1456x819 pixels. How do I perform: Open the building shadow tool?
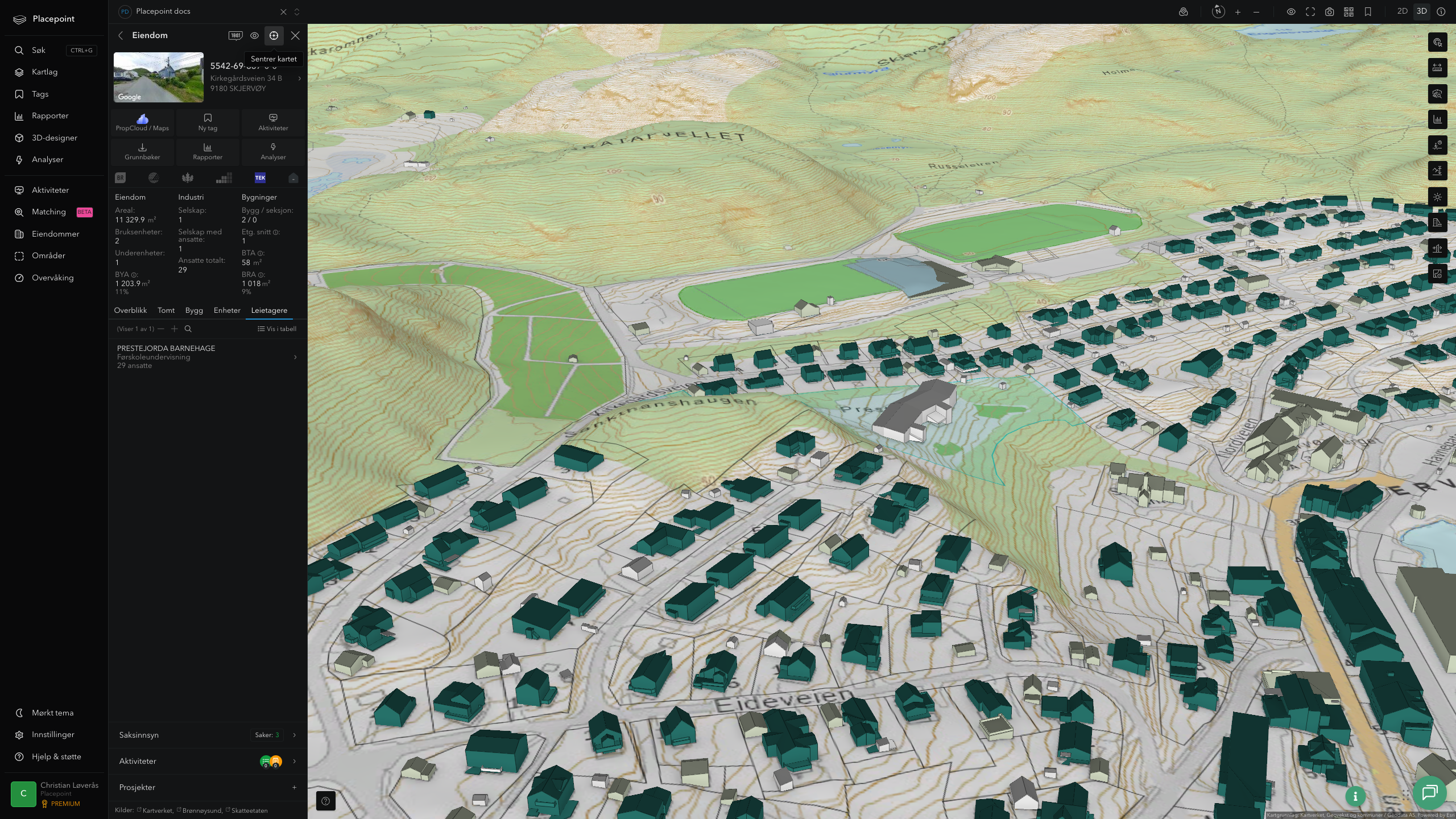pyautogui.click(x=1437, y=222)
